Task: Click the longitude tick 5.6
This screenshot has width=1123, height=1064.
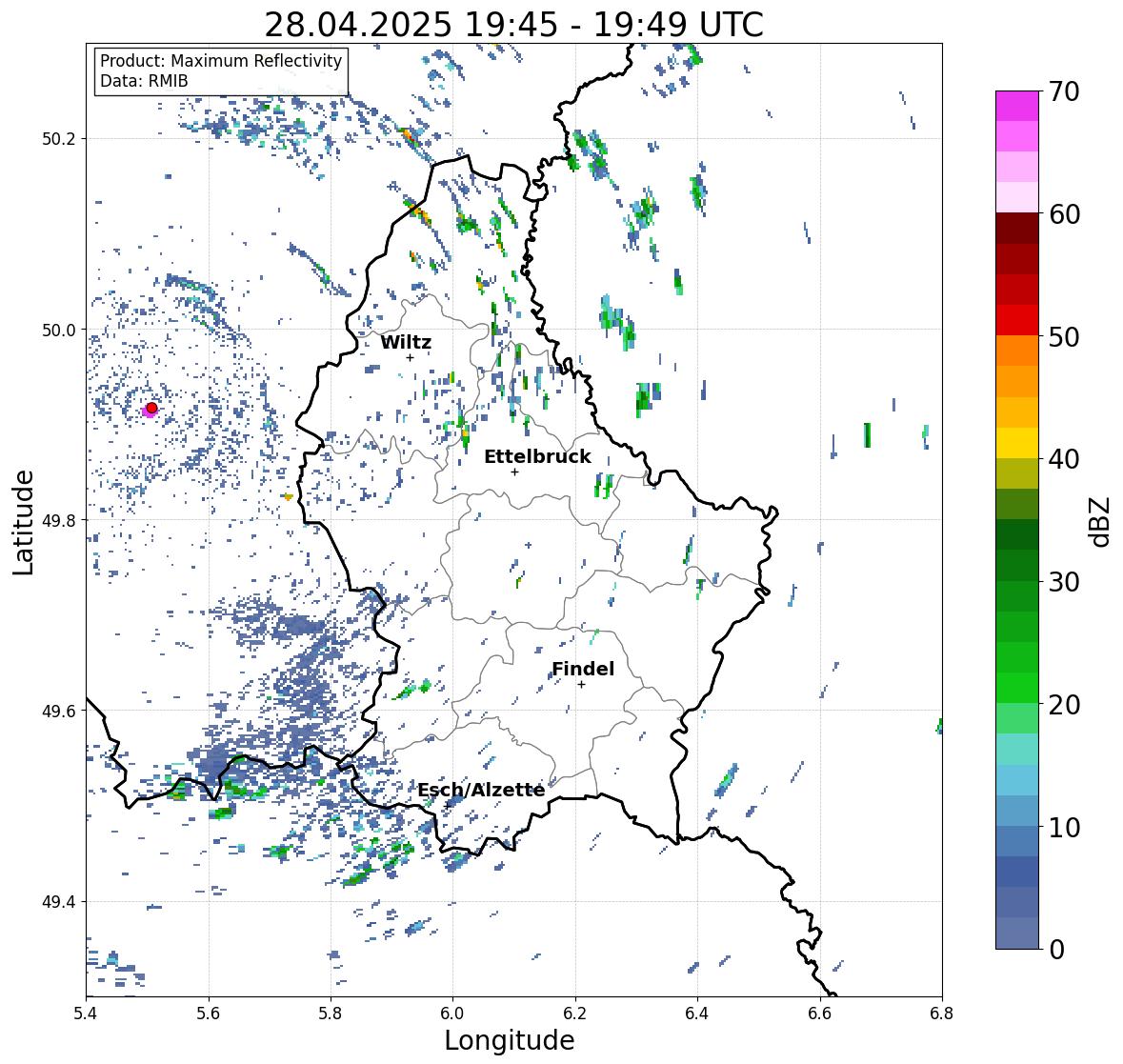Action: click(209, 1013)
